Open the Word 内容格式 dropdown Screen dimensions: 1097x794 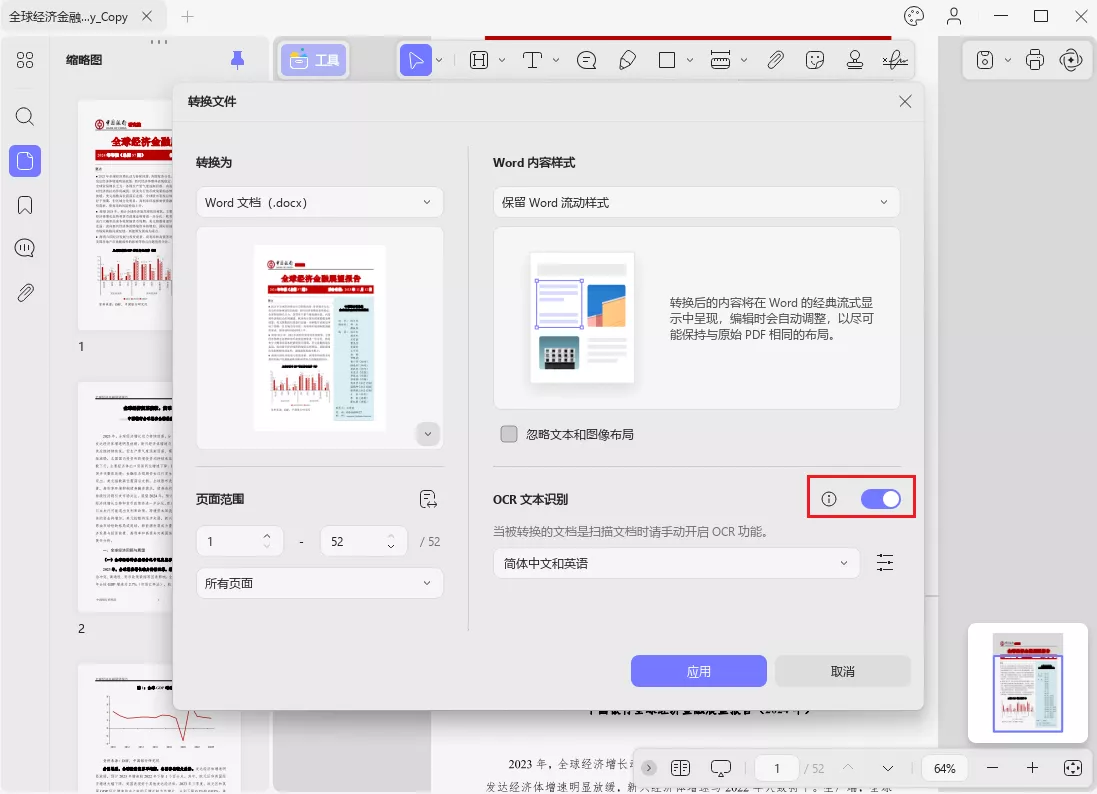695,202
